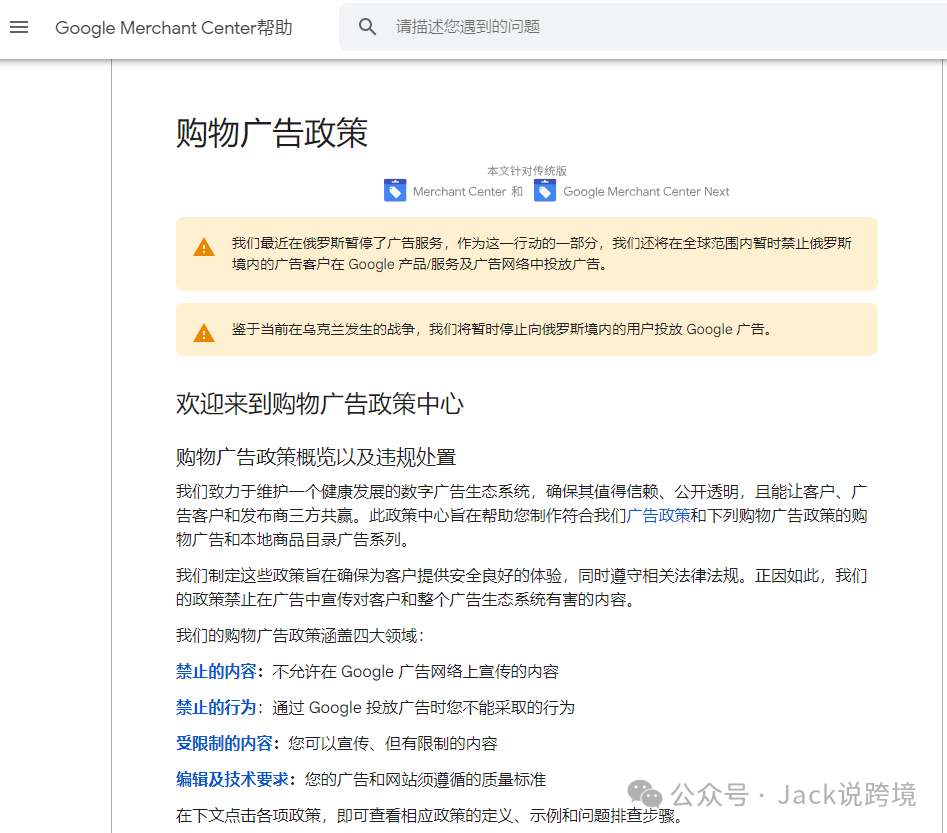This screenshot has width=947, height=833.
Task: Click the 欢迎来到购物广告政策中心 heading
Action: (320, 404)
